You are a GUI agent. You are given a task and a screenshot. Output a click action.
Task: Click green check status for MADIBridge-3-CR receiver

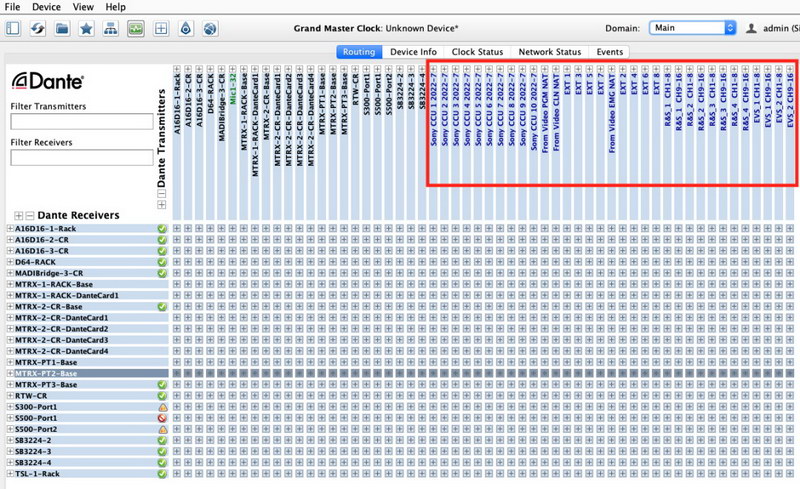162,274
